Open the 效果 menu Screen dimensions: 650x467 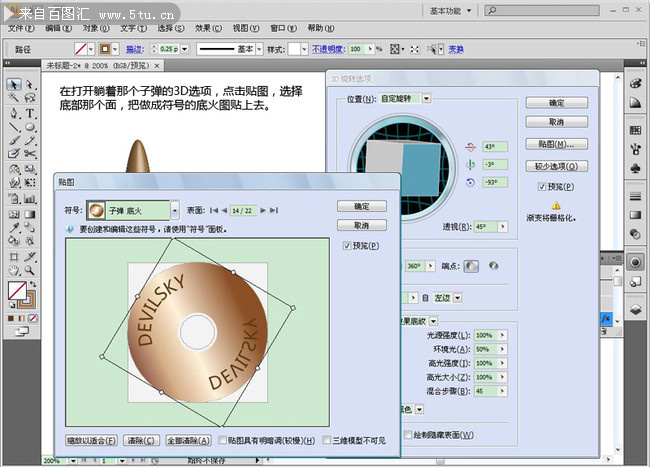(x=206, y=28)
